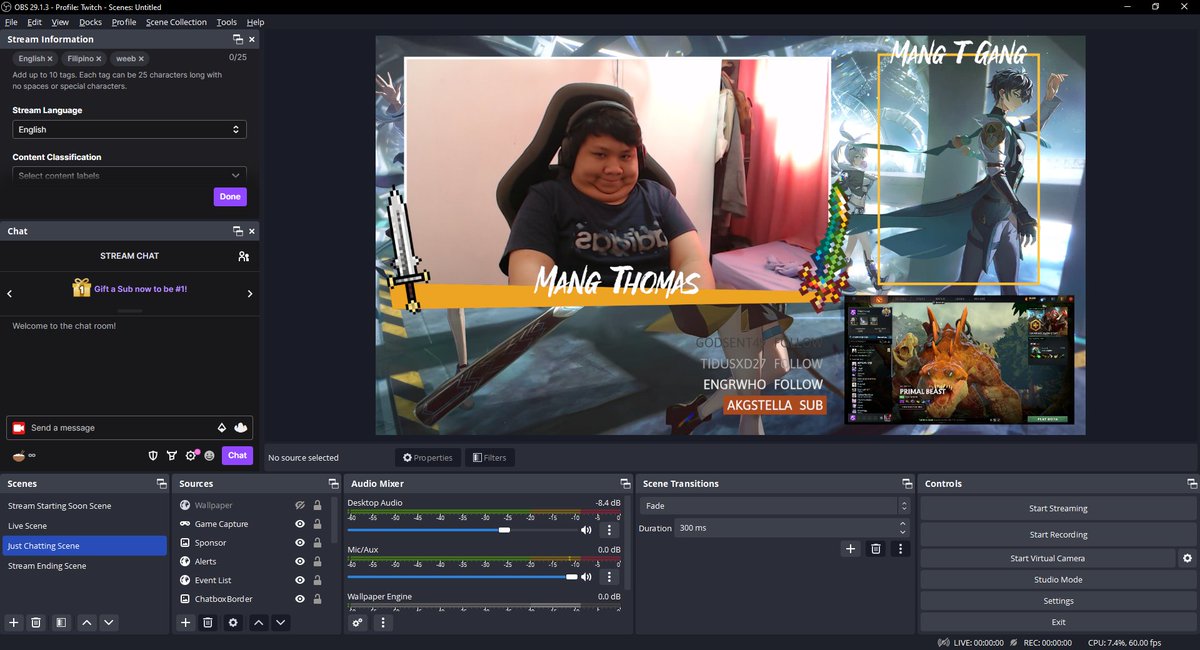Hide the Game Capture source

[299, 524]
